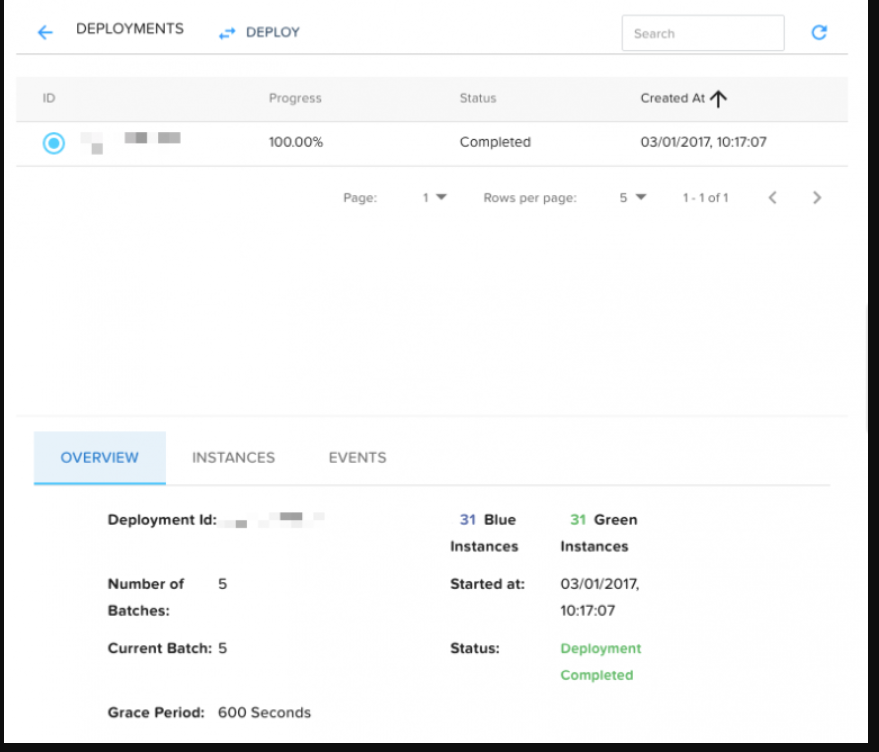Image resolution: width=879 pixels, height=752 pixels.
Task: Open the Events tab
Action: coord(357,458)
